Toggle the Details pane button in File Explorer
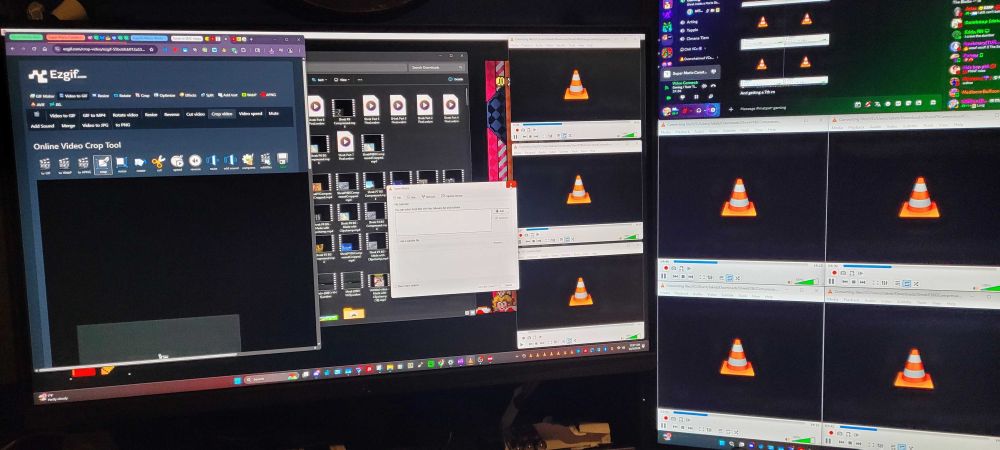This screenshot has height=450, width=1000. [x=455, y=79]
